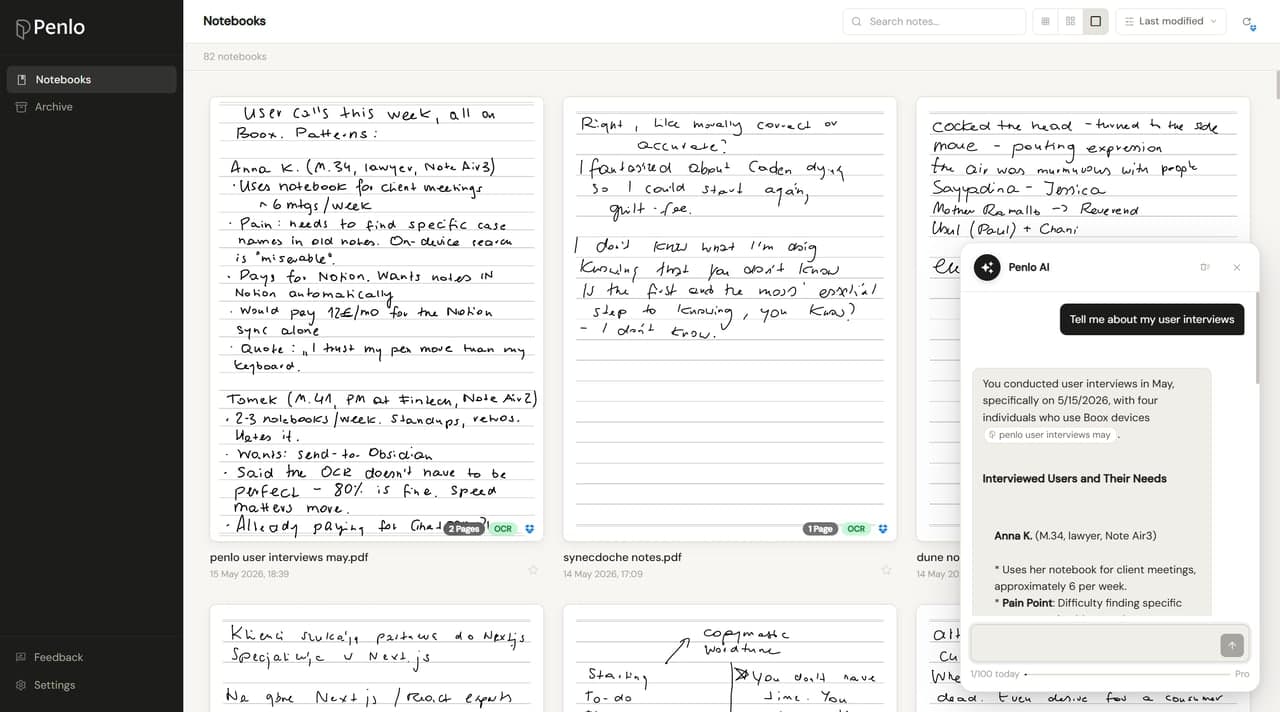Click the OCR badge on synecdoche notes
Viewport: 1280px width, 712px height.
(856, 529)
